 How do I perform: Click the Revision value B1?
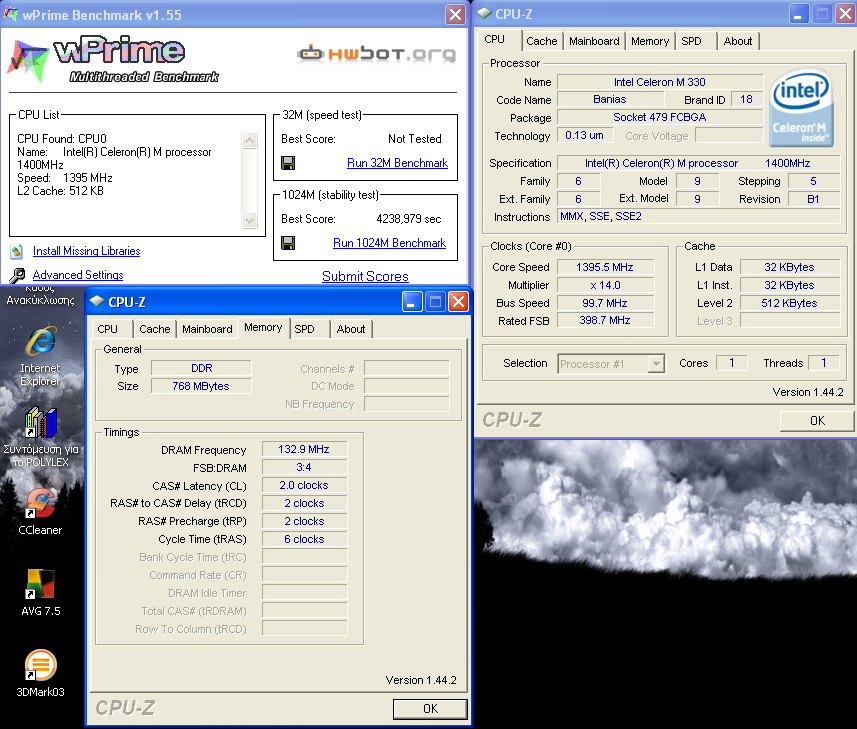(813, 199)
